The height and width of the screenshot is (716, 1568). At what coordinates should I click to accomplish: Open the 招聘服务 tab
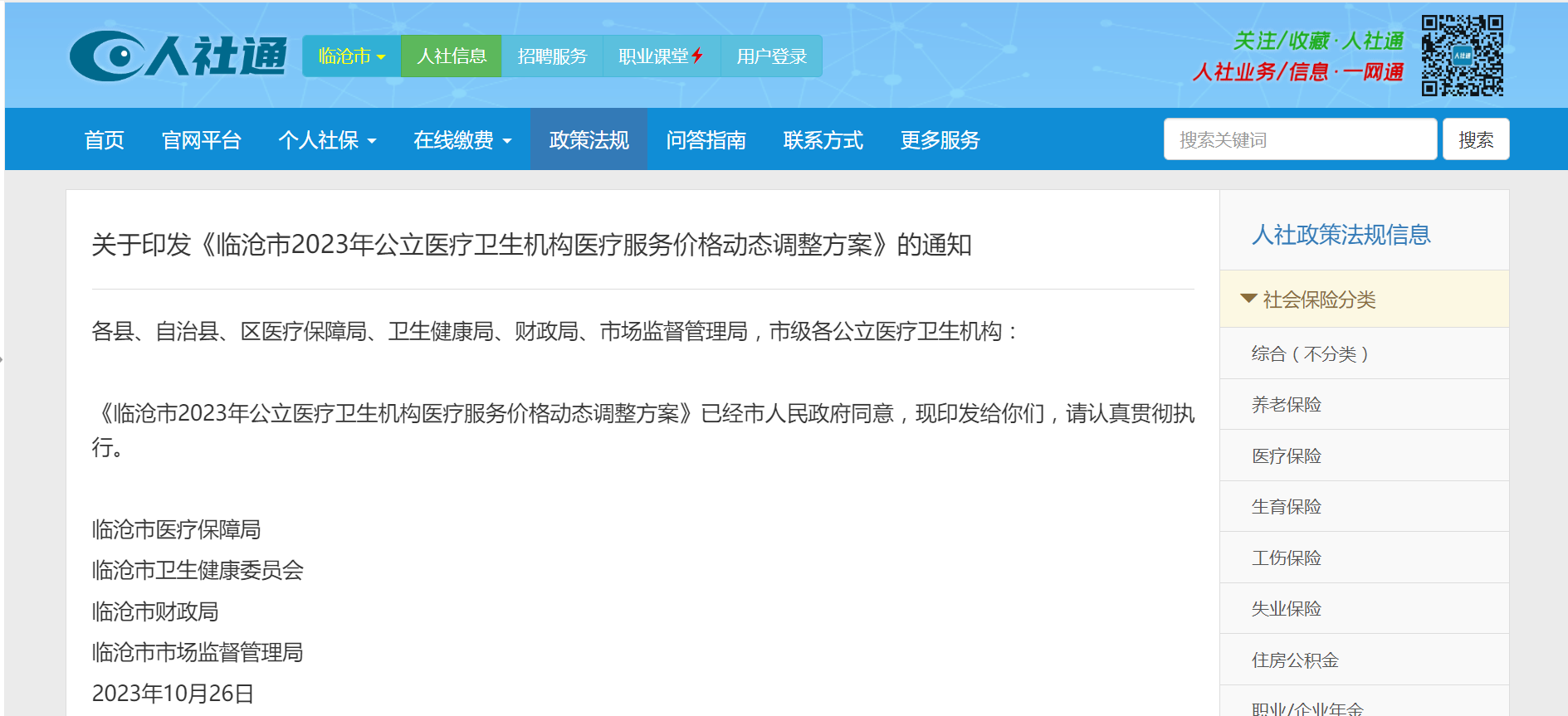click(x=552, y=56)
